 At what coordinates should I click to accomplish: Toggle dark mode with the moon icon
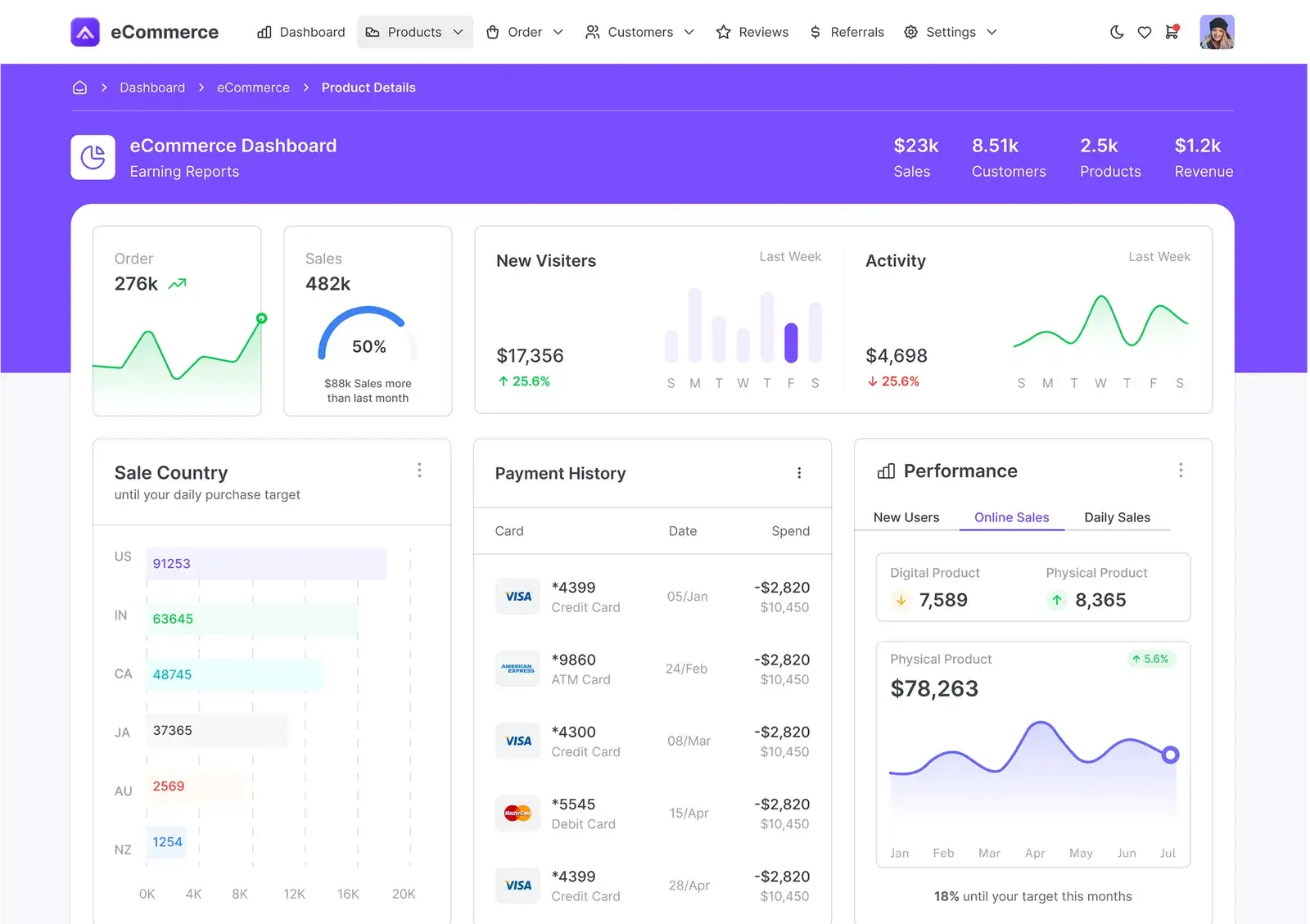[x=1117, y=33]
